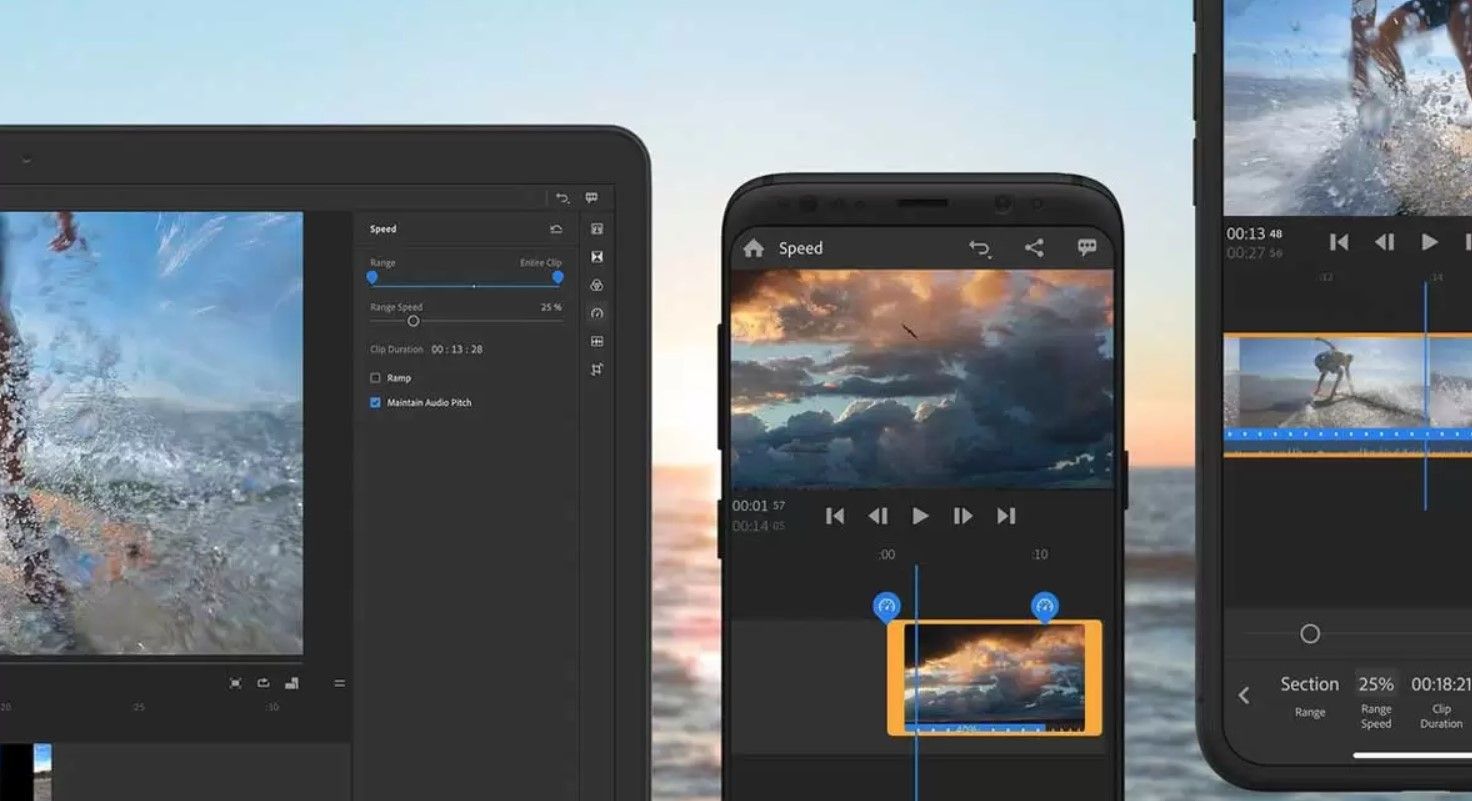
Task: Click the Entire Clip label on laptop
Action: tap(541, 263)
